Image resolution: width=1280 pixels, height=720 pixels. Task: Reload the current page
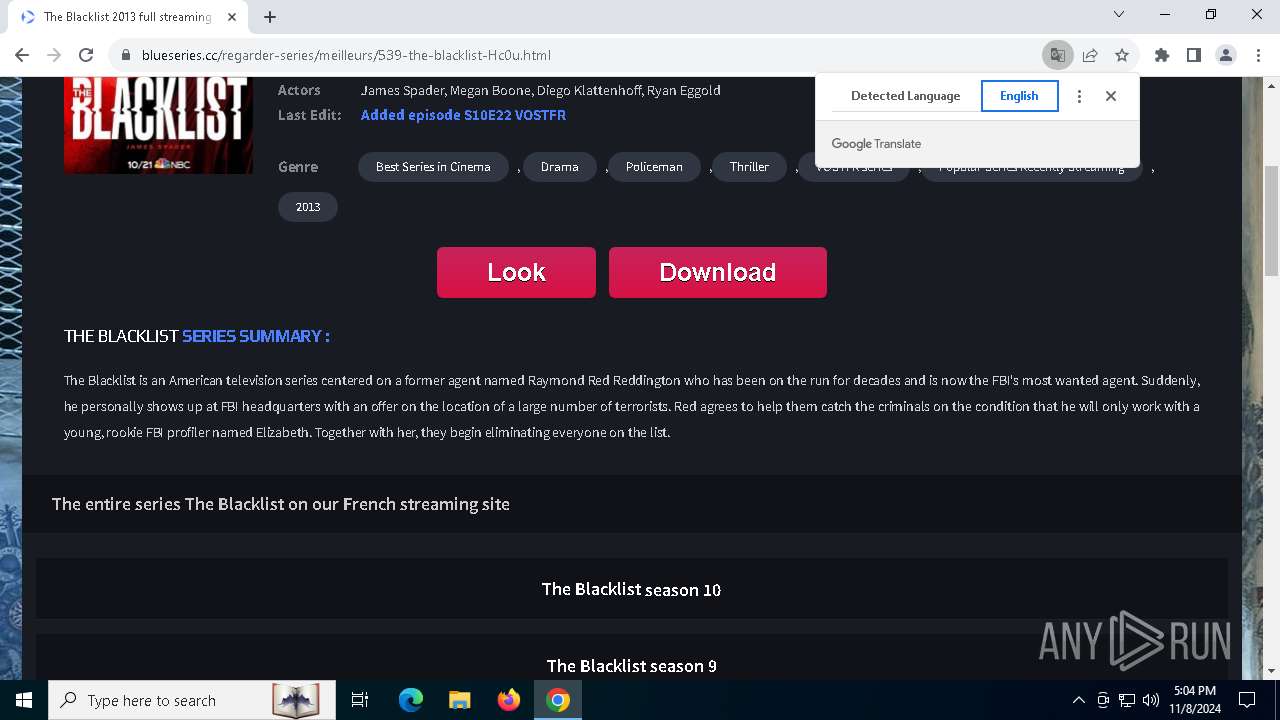click(x=86, y=55)
